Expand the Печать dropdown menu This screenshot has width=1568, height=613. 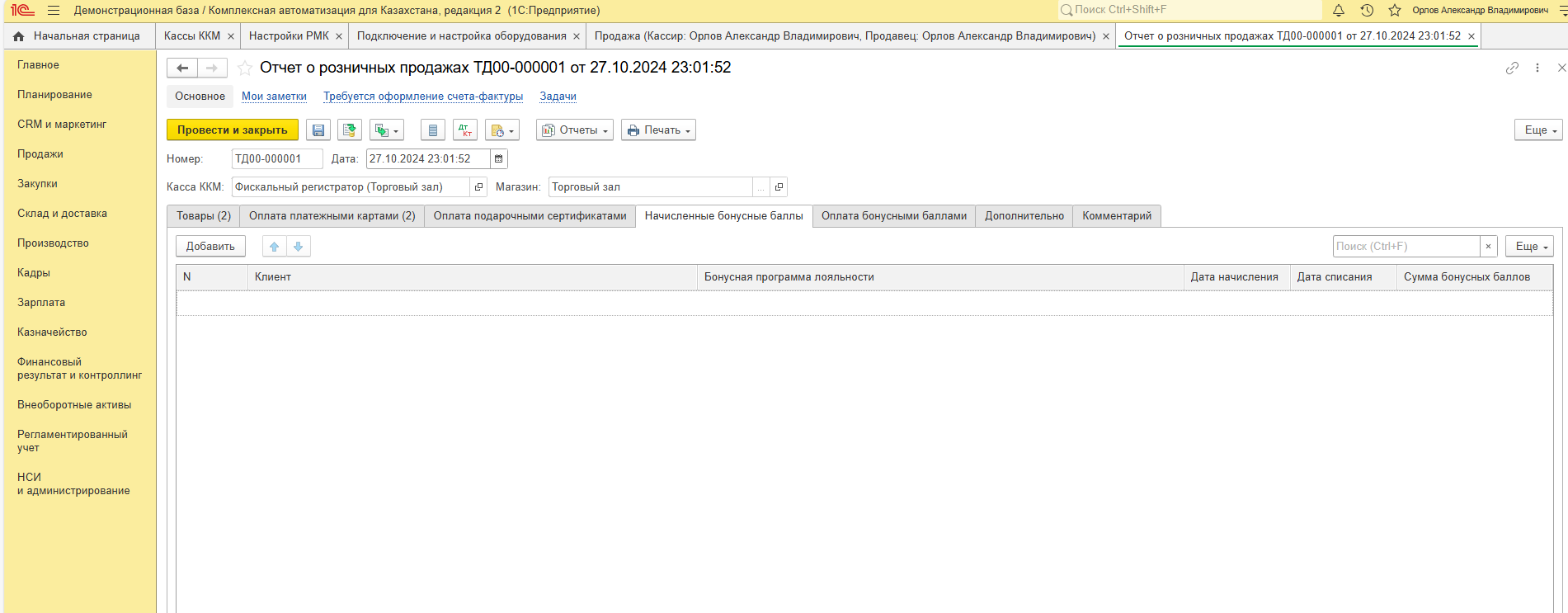coord(658,130)
